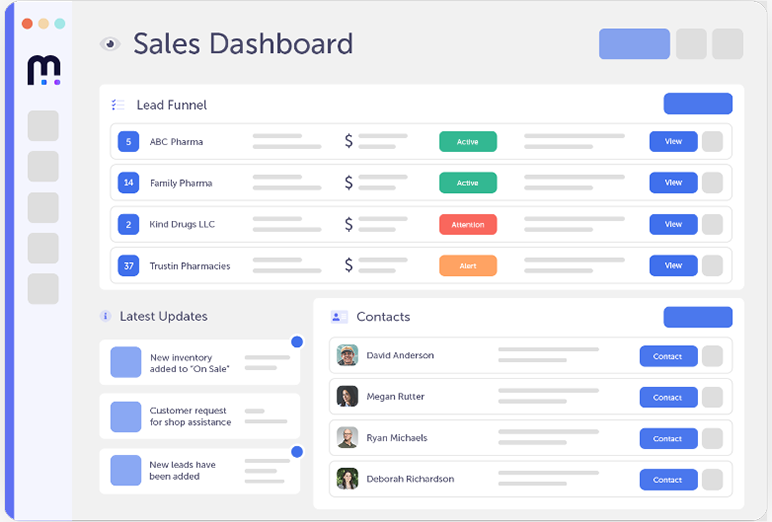Click the dollar sign in Kind Drugs LLC row
772x522 pixels.
click(348, 225)
